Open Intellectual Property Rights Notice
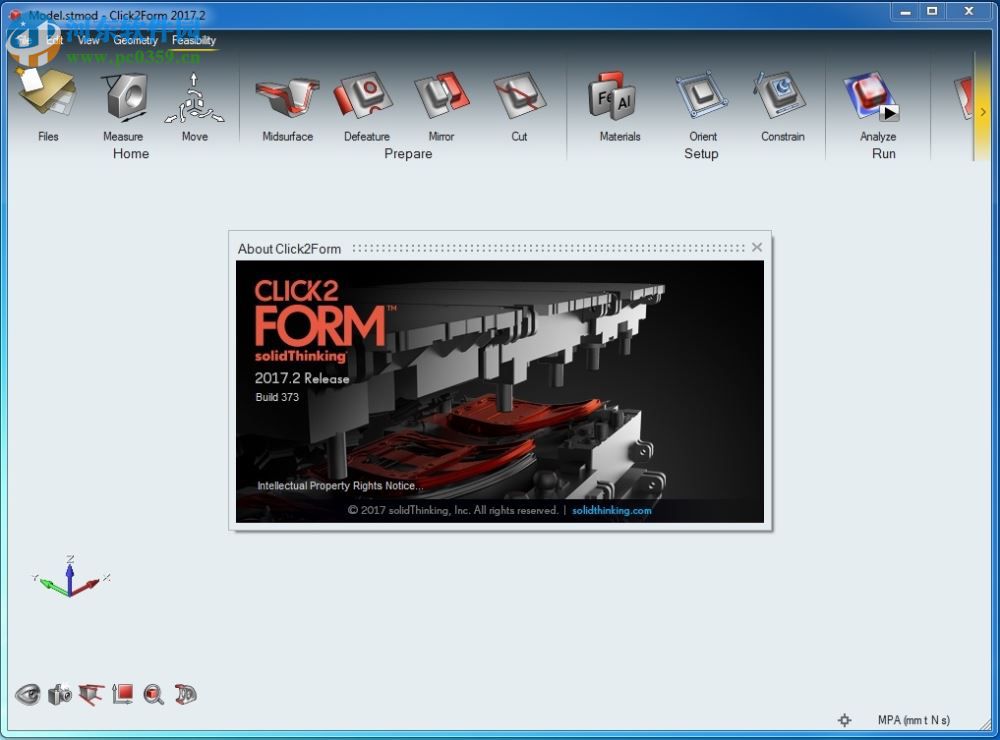The height and width of the screenshot is (740, 1000). click(340, 486)
